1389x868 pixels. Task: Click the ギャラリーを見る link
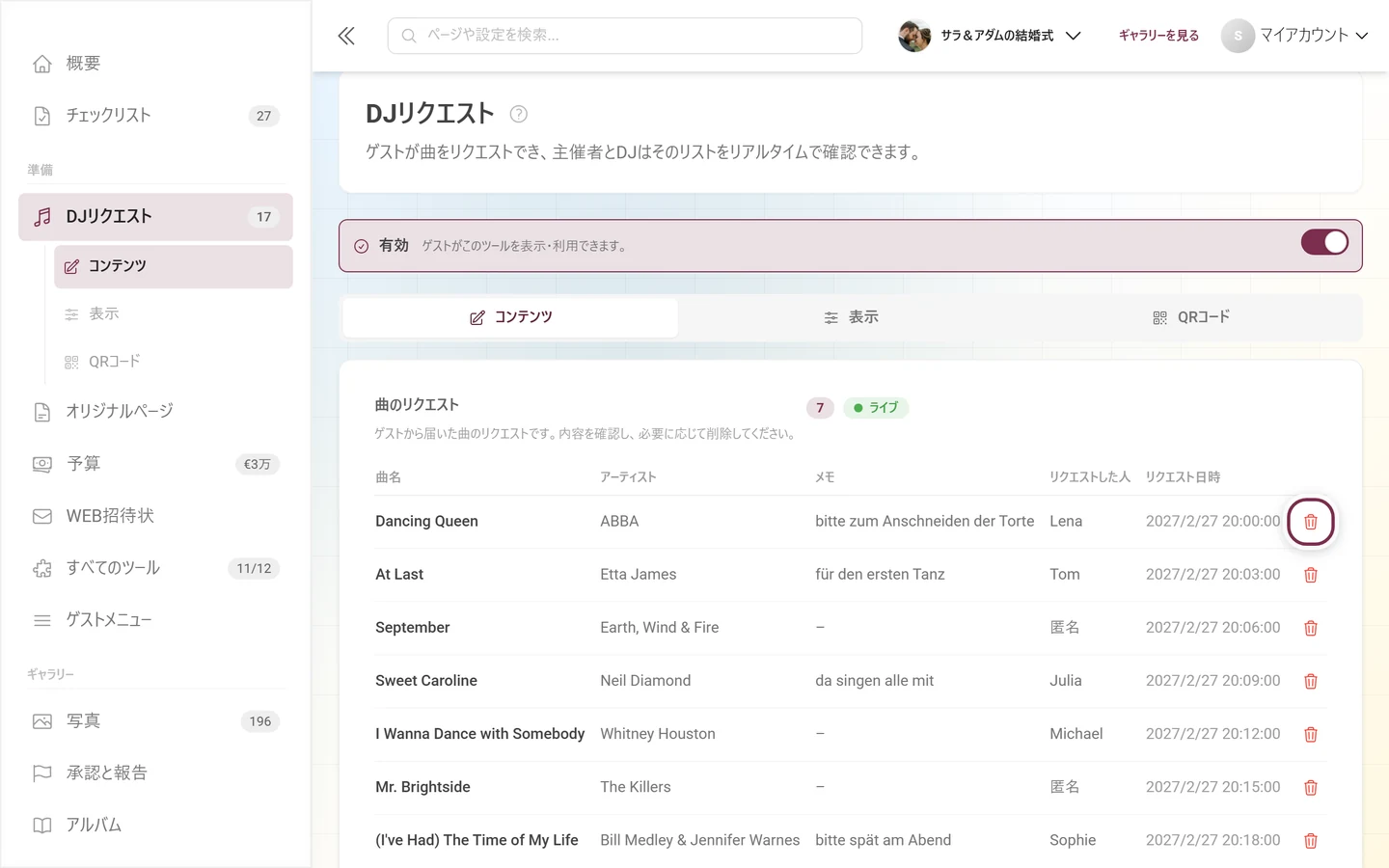click(1158, 36)
